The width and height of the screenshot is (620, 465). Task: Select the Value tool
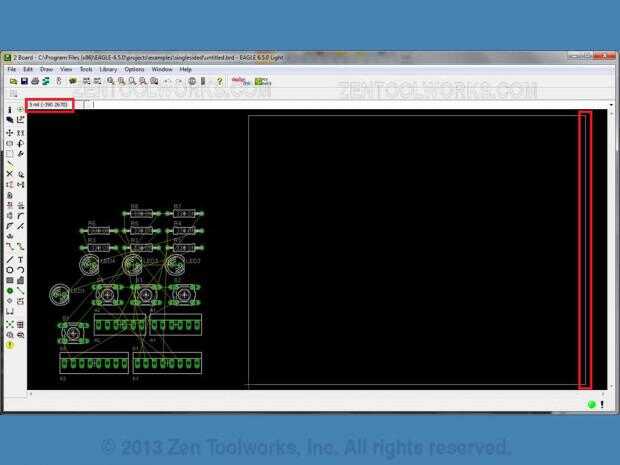point(21,205)
